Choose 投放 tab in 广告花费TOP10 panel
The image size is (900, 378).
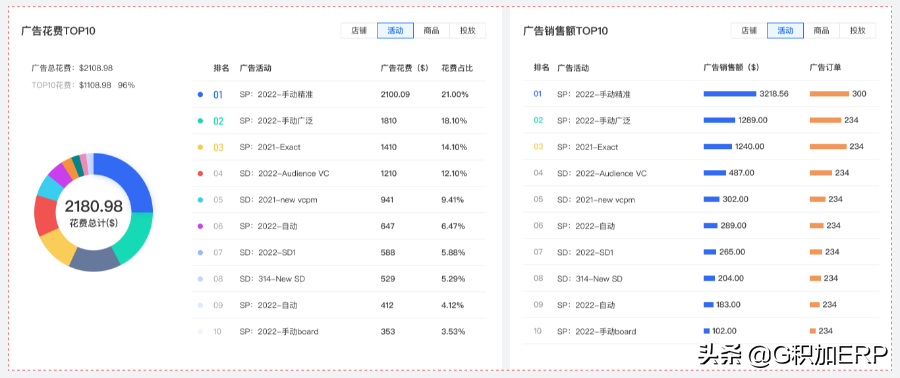coord(468,31)
